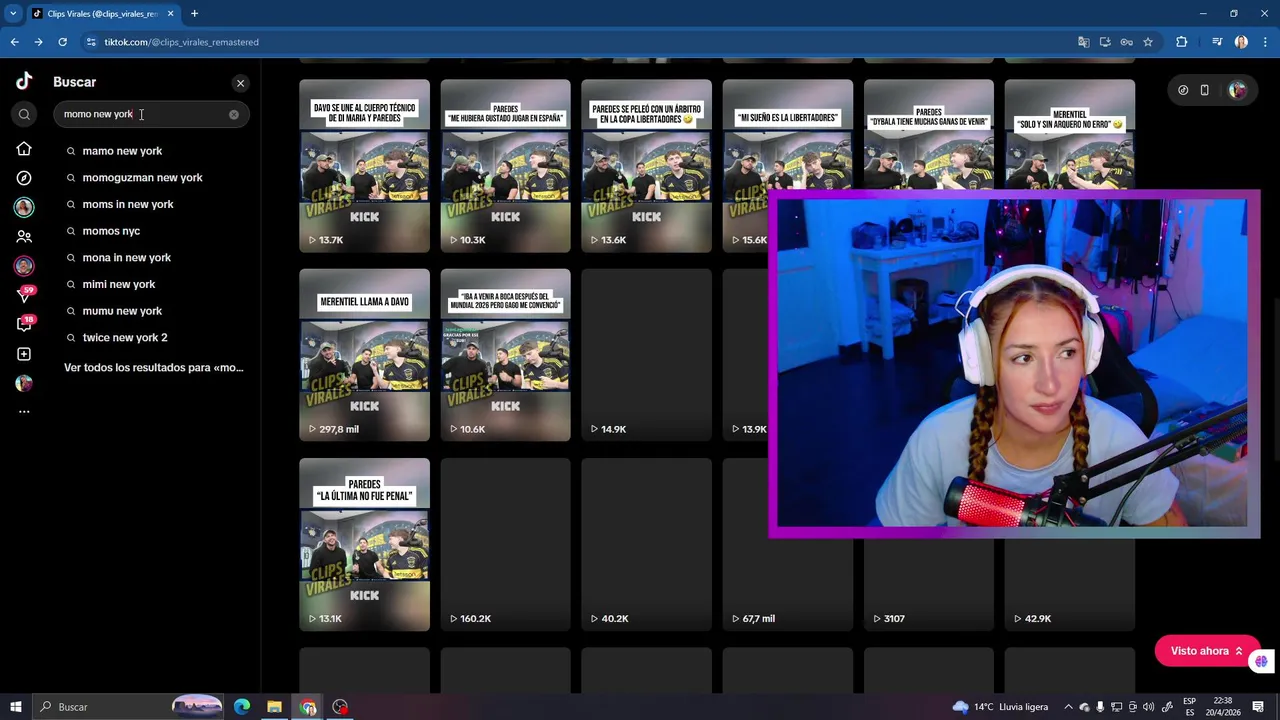Reload the TikTok page
Viewport: 1280px width, 720px height.
tap(62, 42)
